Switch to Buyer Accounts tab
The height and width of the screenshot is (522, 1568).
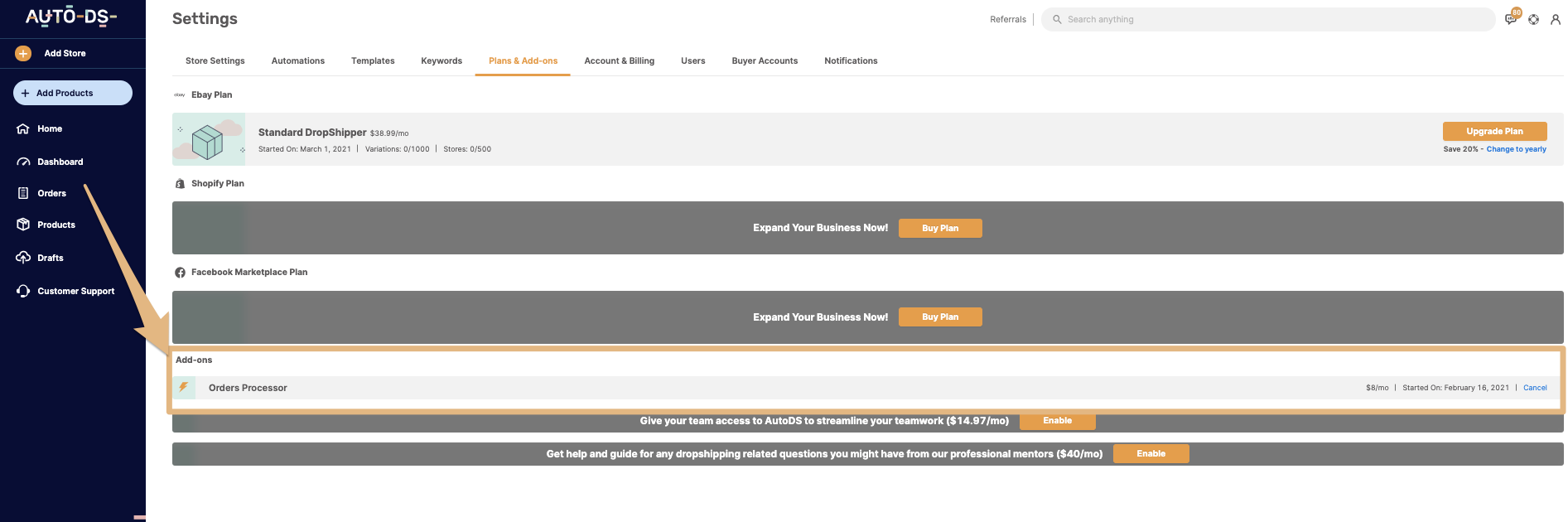click(x=765, y=60)
